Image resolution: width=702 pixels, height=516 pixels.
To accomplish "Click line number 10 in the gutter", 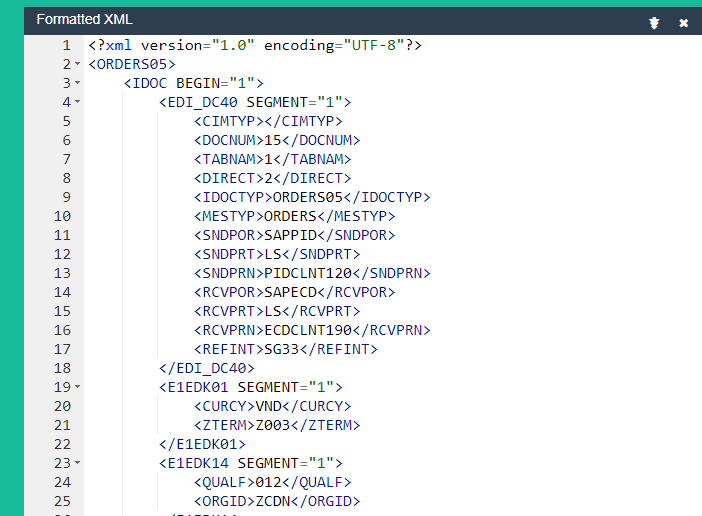I will coord(61,217).
